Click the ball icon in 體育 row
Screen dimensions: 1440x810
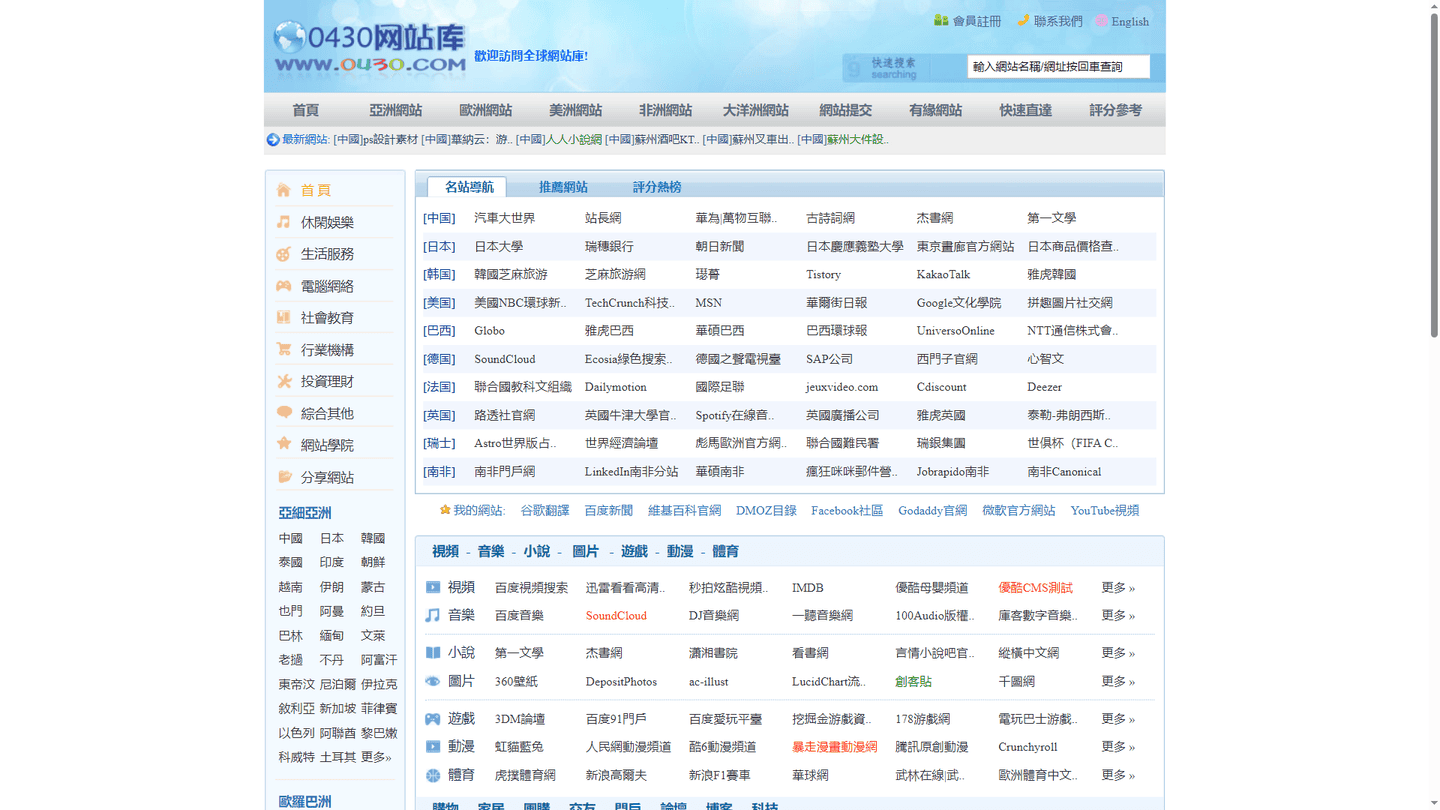coord(433,775)
